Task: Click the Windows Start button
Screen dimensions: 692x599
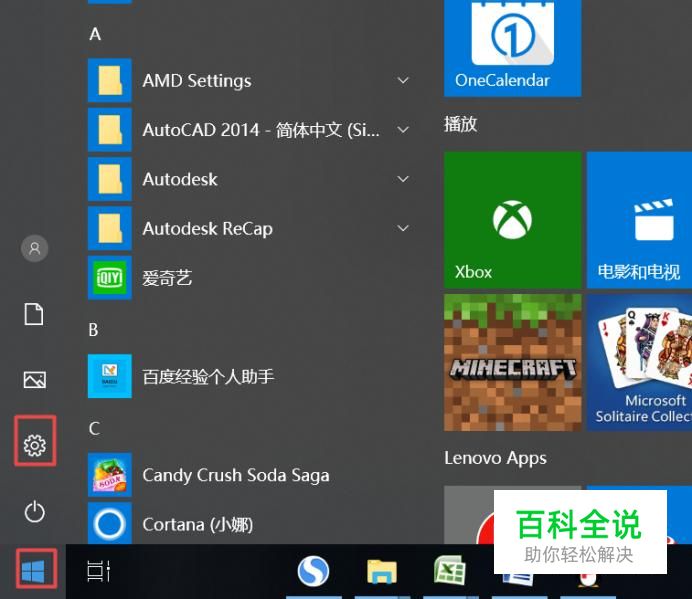Action: (34, 571)
